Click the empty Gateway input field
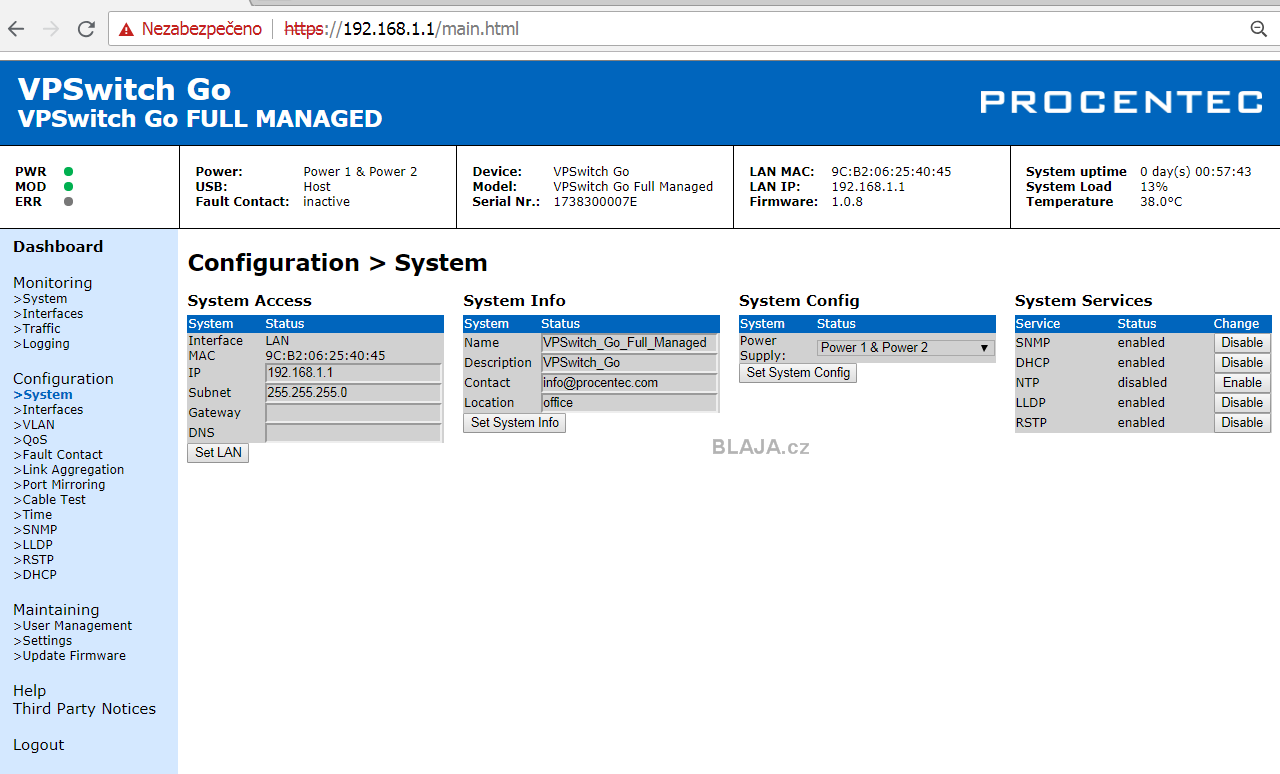 click(353, 413)
